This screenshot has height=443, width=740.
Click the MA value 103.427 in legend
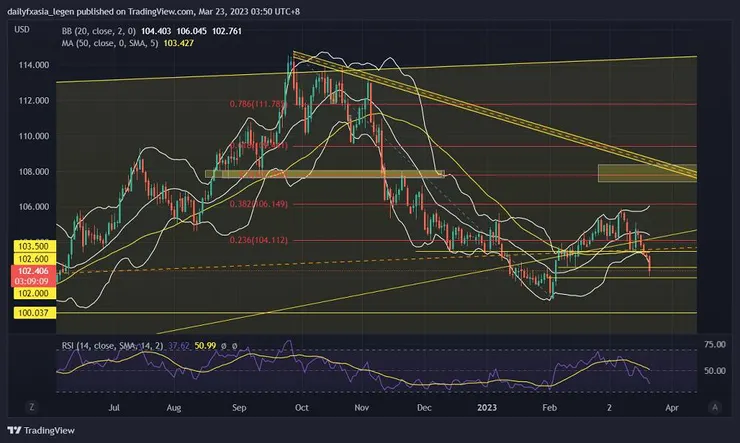178,43
